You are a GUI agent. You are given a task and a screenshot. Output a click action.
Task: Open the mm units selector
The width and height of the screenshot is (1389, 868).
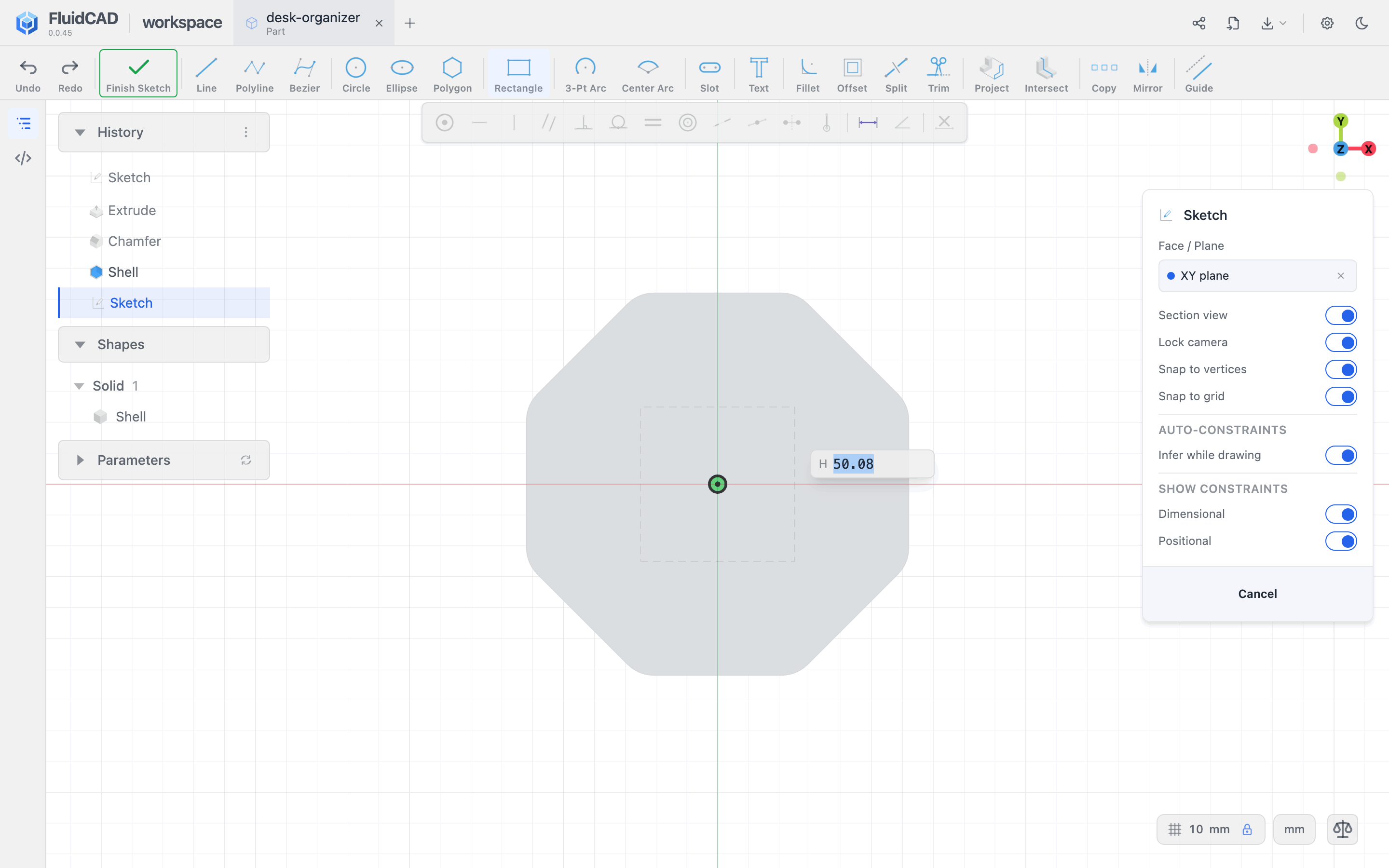point(1294,829)
